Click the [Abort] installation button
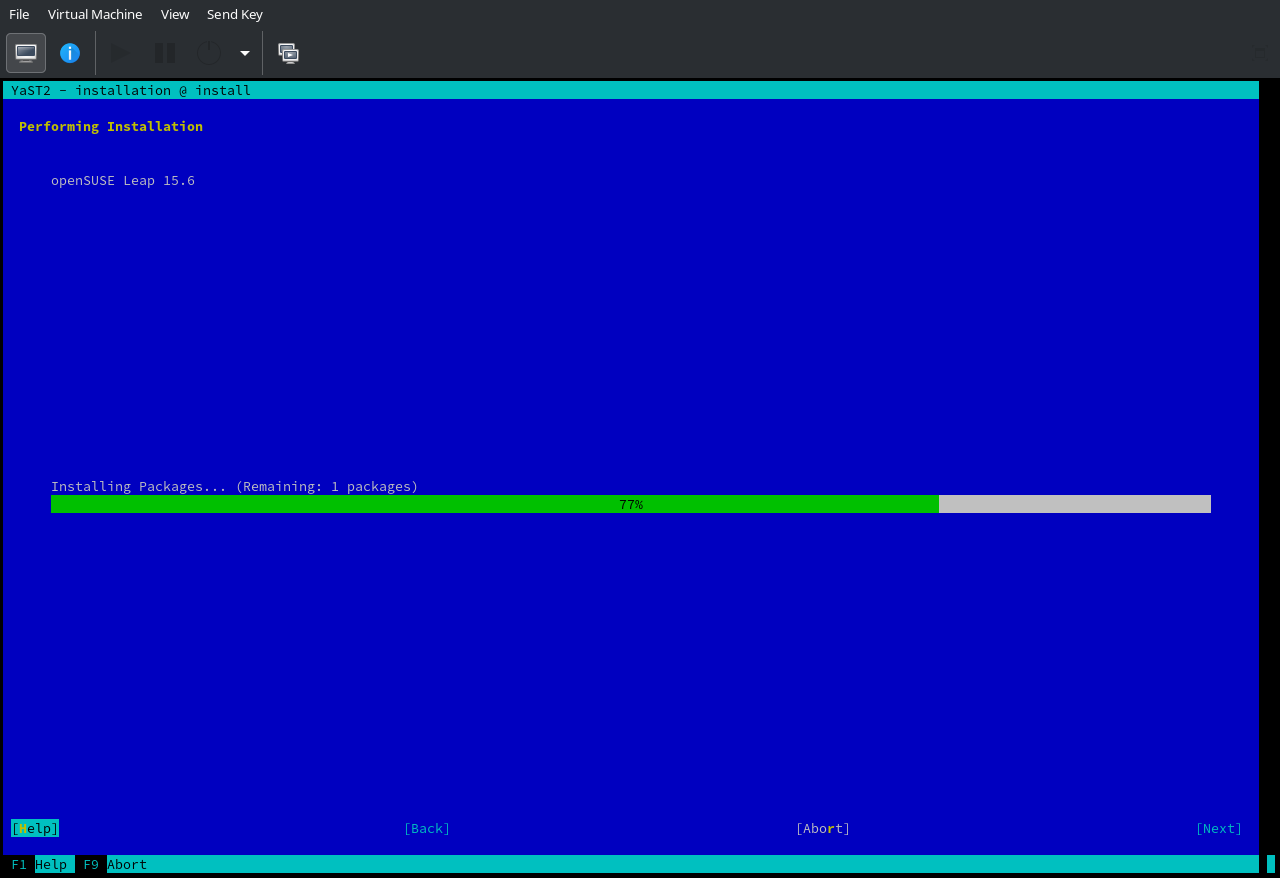Viewport: 1280px width, 878px height. pyautogui.click(x=823, y=828)
